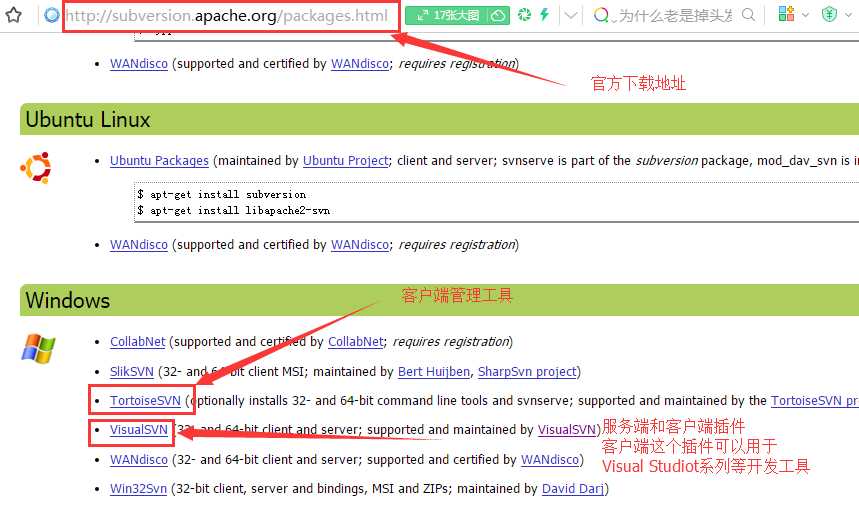859x518 pixels.
Task: Open the 'maintained by VisualSVN' link
Action: coord(566,430)
